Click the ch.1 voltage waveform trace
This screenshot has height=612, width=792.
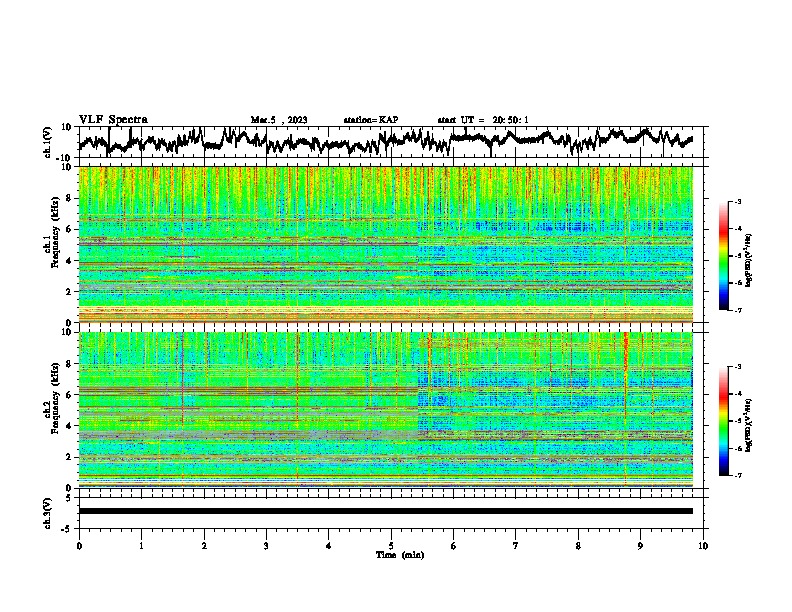coord(385,141)
